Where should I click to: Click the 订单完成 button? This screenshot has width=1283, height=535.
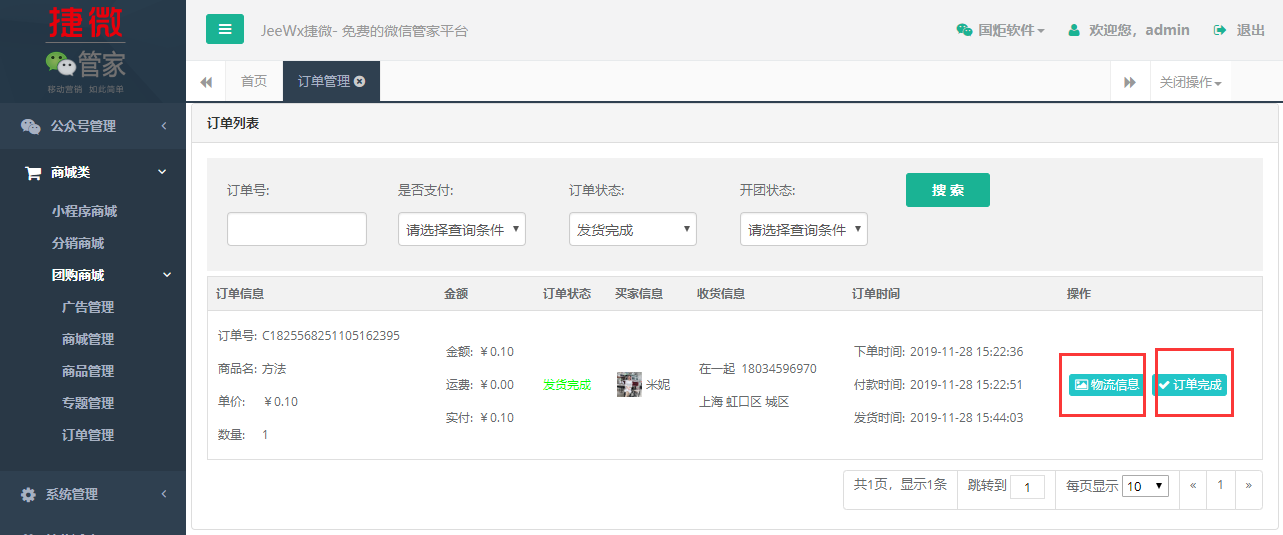coord(1189,384)
